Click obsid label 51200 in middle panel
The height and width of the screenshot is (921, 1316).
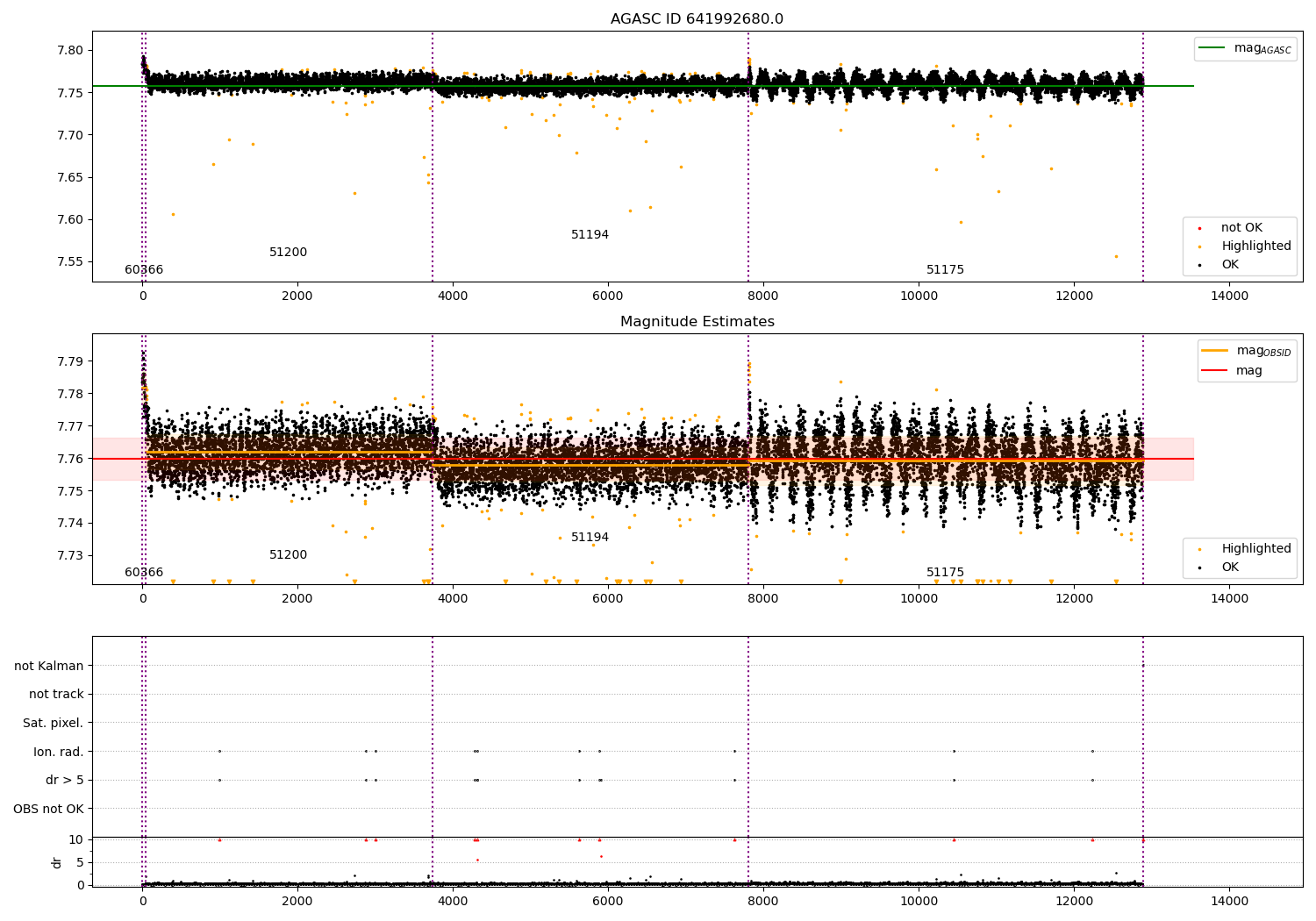(288, 555)
